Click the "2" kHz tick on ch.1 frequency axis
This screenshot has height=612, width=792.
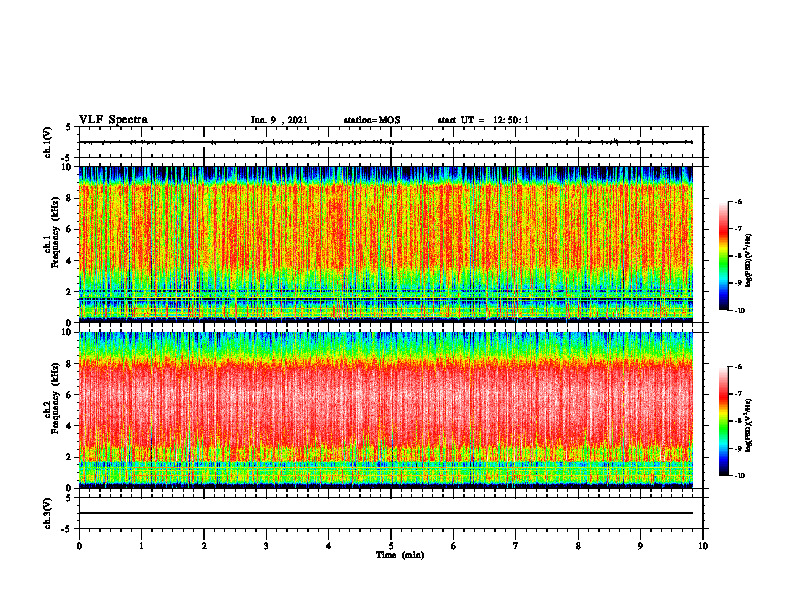(69, 291)
